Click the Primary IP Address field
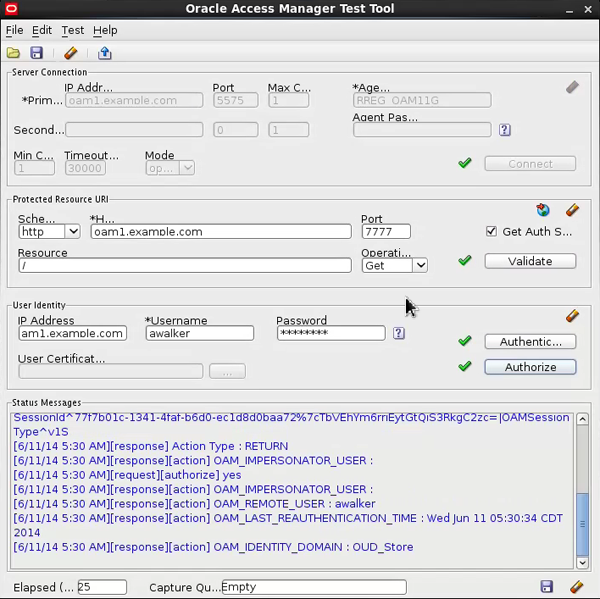The width and height of the screenshot is (600, 599). (x=134, y=100)
